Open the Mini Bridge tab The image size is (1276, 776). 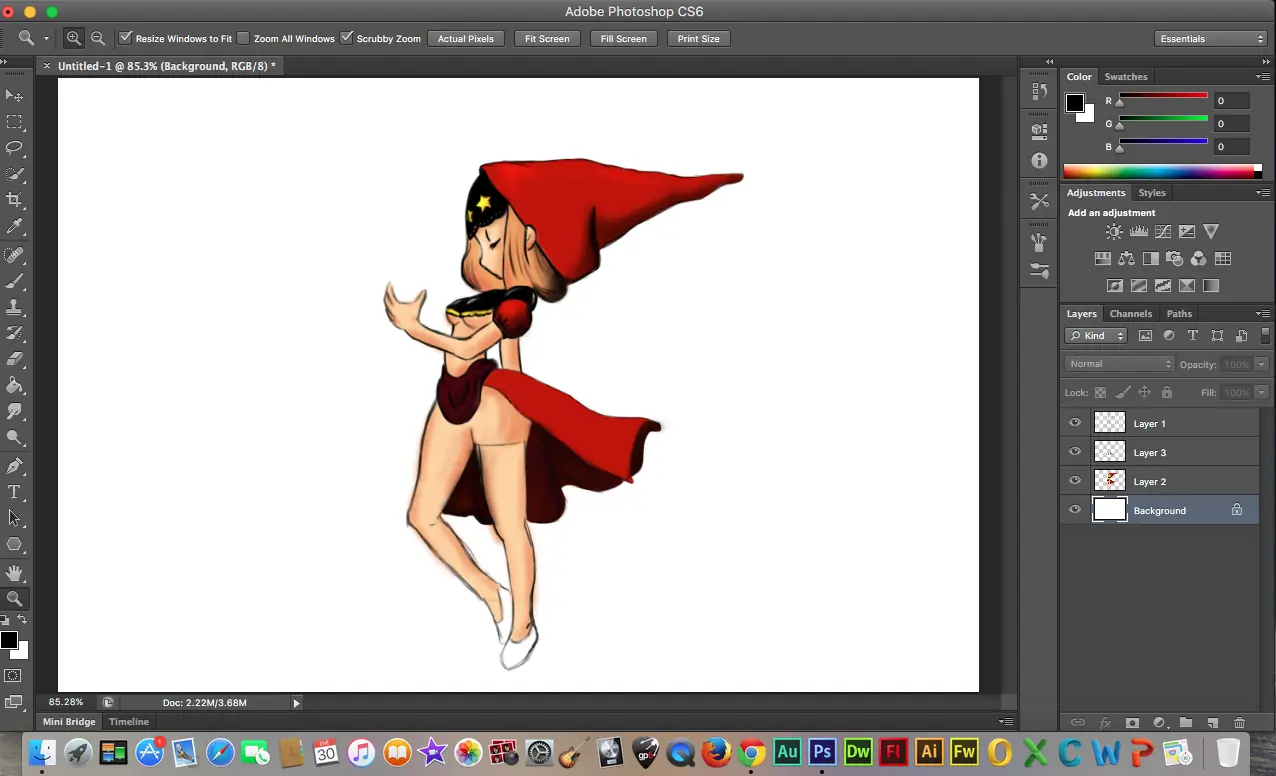pyautogui.click(x=69, y=722)
